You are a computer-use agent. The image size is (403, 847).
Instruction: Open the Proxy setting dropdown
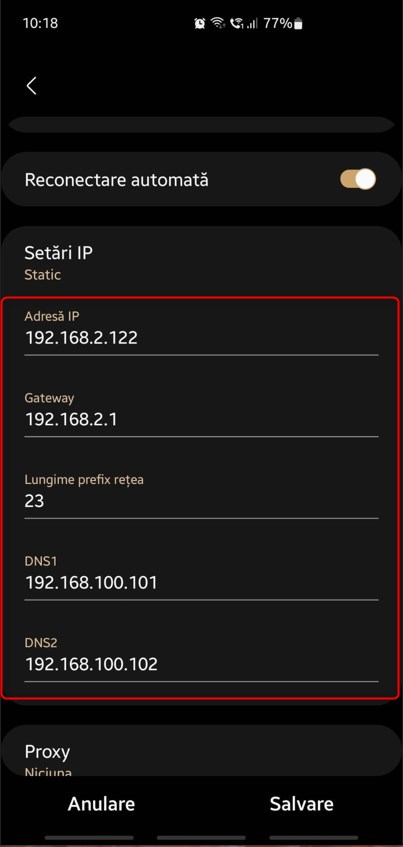tap(201, 755)
